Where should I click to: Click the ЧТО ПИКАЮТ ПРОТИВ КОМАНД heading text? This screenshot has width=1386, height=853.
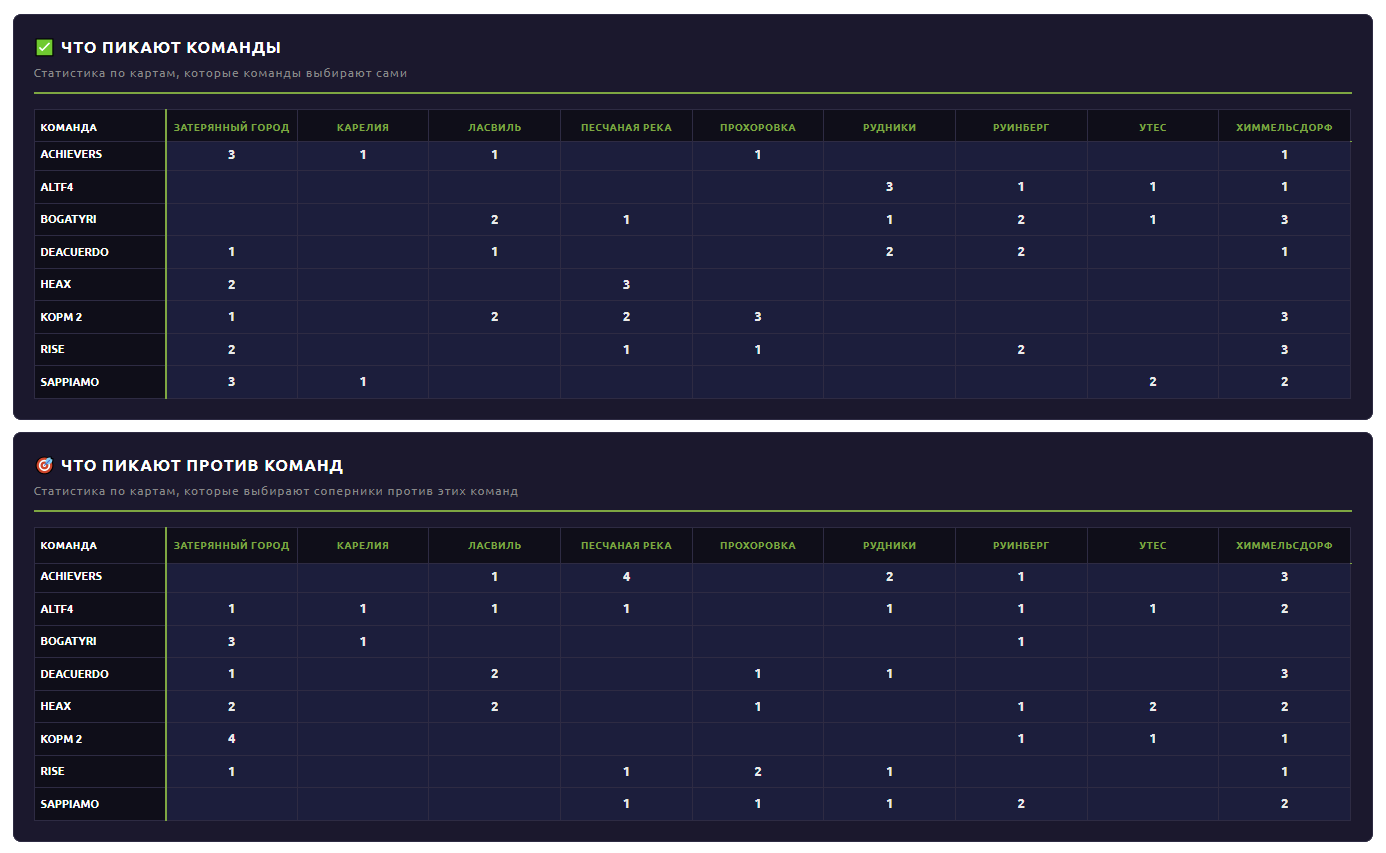[x=201, y=465]
